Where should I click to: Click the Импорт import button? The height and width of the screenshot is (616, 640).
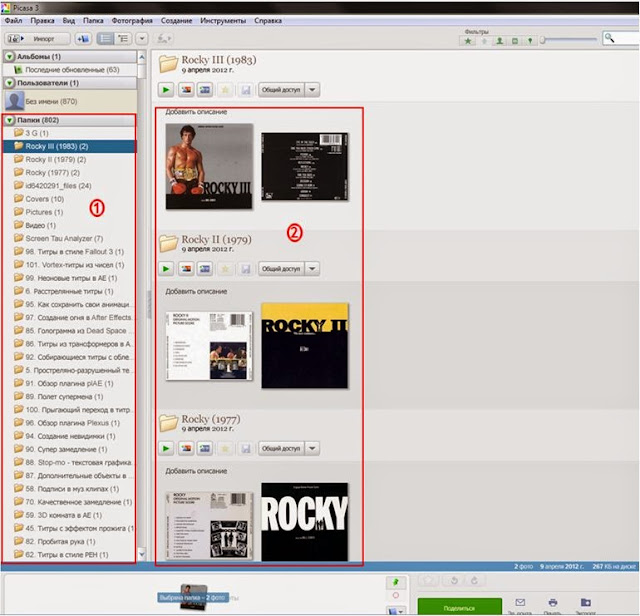pyautogui.click(x=37, y=39)
